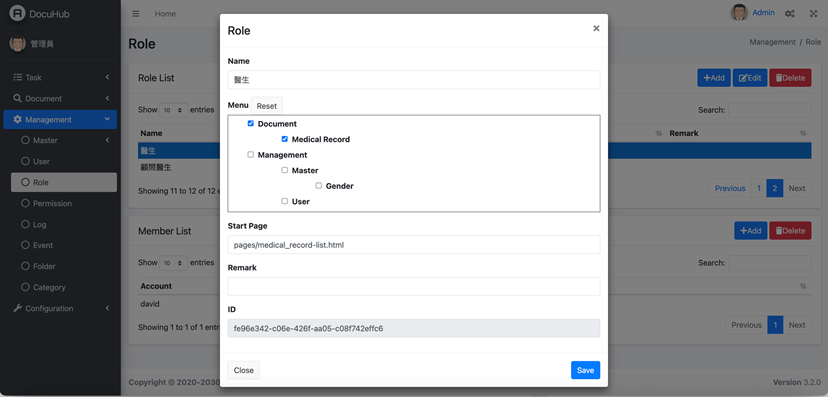The width and height of the screenshot is (828, 397).
Task: Click the circle icon next to Log
Action: click(x=25, y=224)
